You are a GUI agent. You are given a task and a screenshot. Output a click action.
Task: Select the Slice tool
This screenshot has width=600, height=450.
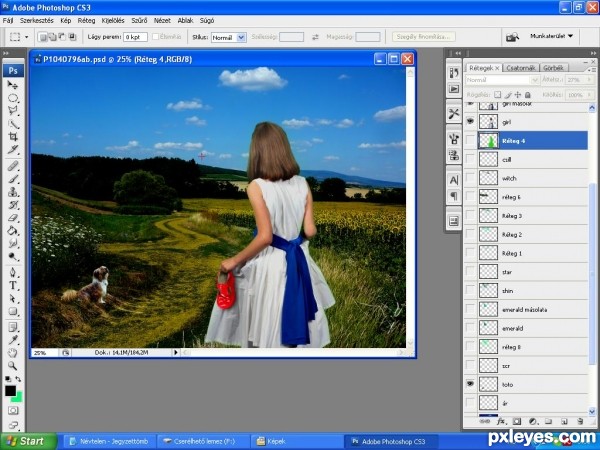pos(13,150)
